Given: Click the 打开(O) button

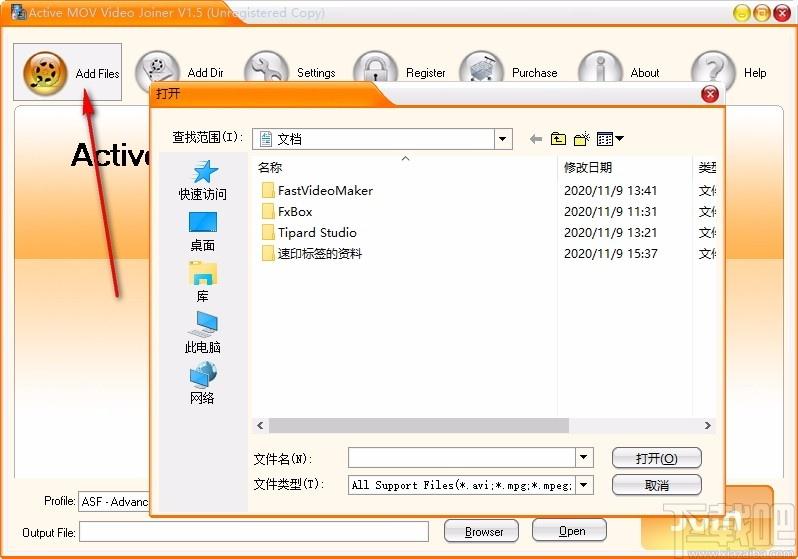Looking at the screenshot, I should pyautogui.click(x=657, y=458).
